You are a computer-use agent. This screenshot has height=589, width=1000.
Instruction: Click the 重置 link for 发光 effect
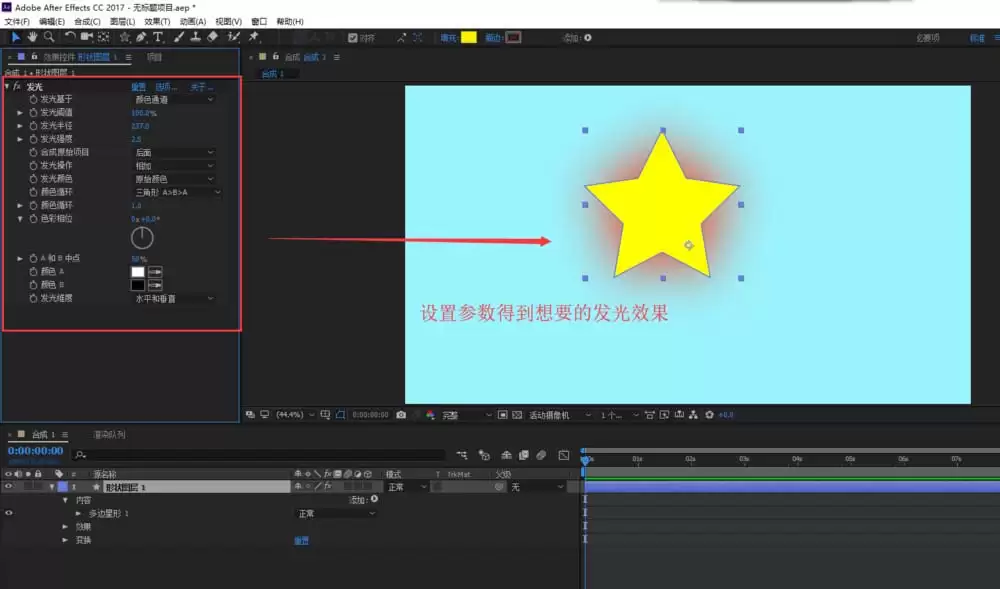(x=138, y=87)
